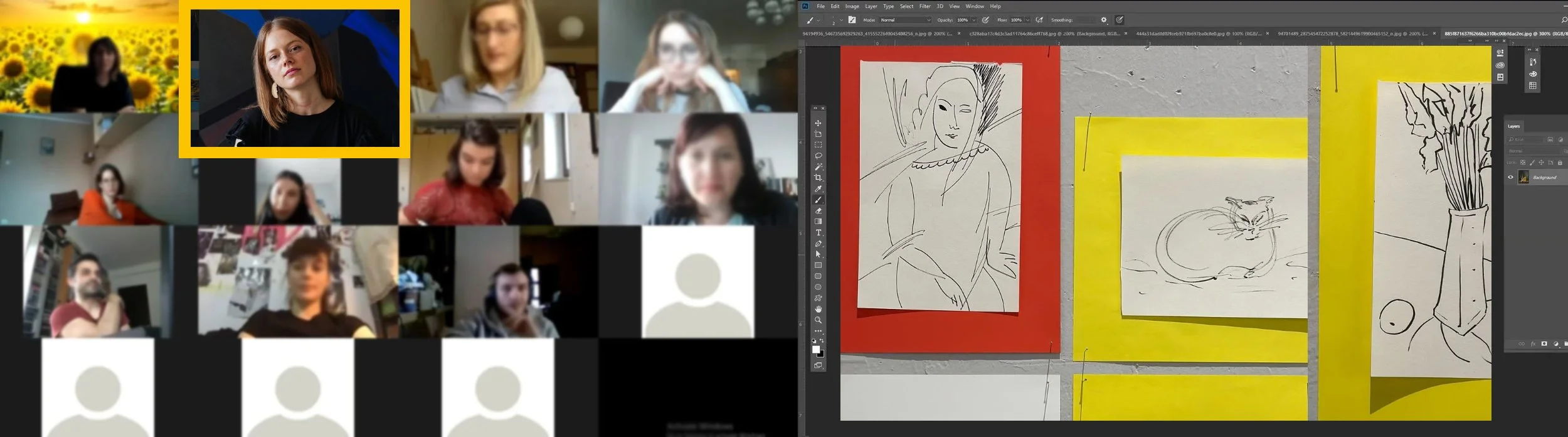Select the Rounded Rectangle tool
Screen dimensions: 1568x437
pos(818,276)
